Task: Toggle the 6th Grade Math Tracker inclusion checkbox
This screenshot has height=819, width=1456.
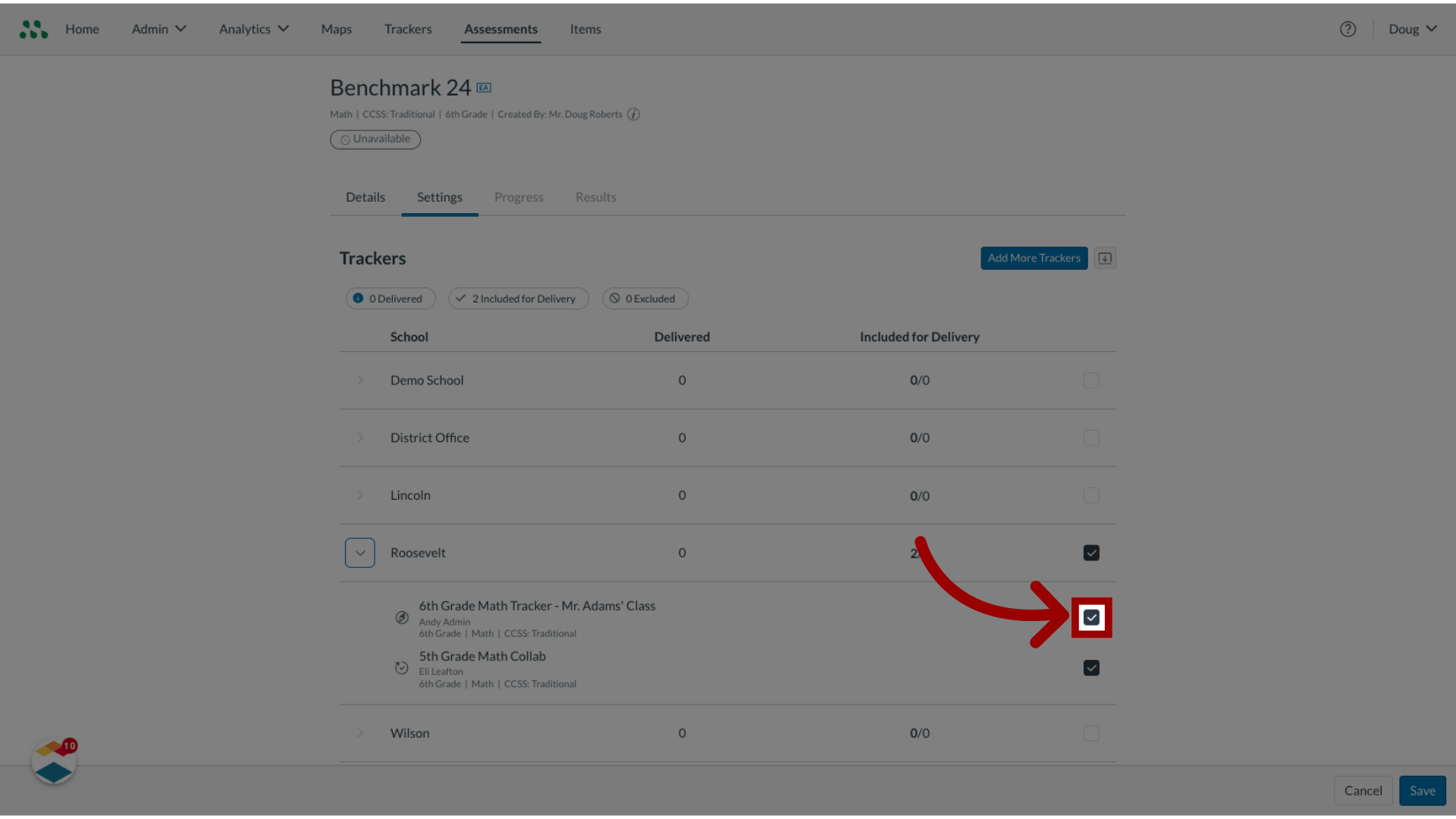Action: coord(1091,617)
